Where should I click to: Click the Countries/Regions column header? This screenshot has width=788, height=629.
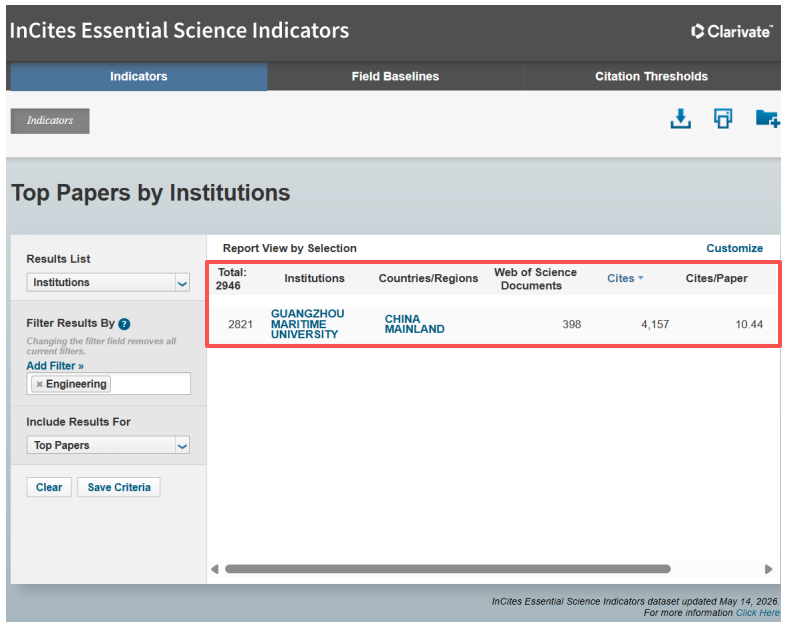[428, 278]
